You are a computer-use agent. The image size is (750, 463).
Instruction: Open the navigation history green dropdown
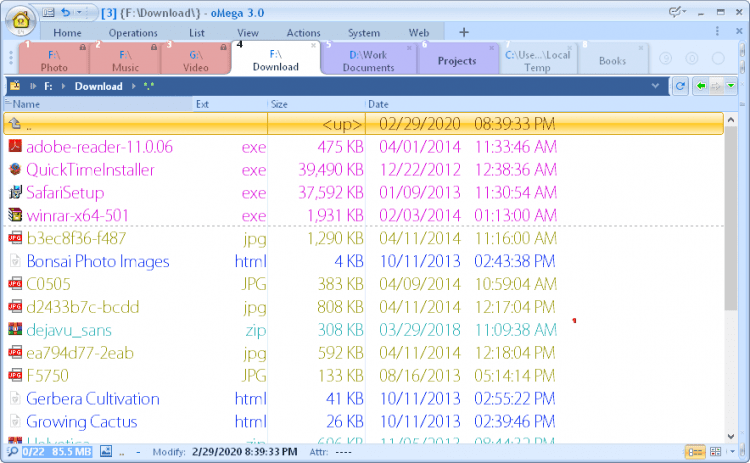point(731,86)
